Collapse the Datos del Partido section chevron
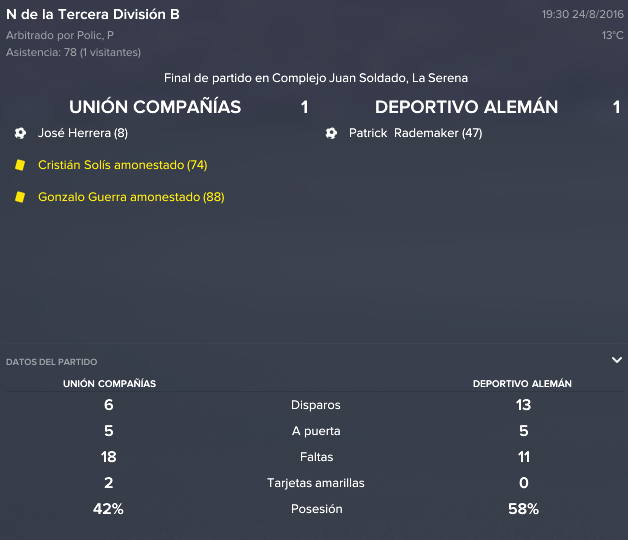The height and width of the screenshot is (540, 628). coord(617,360)
